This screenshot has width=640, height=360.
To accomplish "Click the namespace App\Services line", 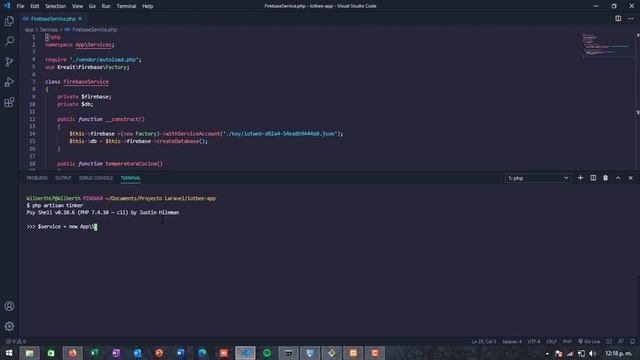I will pos(80,44).
